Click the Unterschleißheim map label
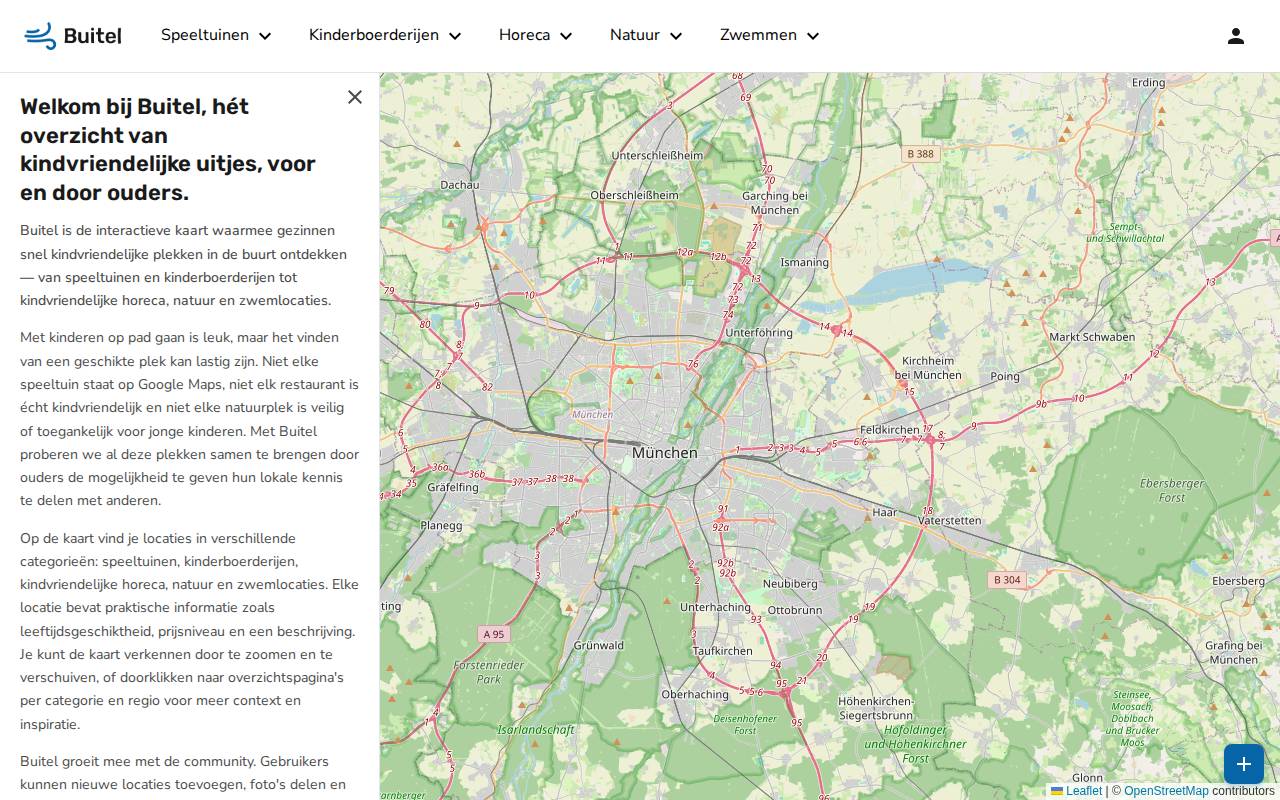Screen dimensions: 1280x800 pos(657,156)
